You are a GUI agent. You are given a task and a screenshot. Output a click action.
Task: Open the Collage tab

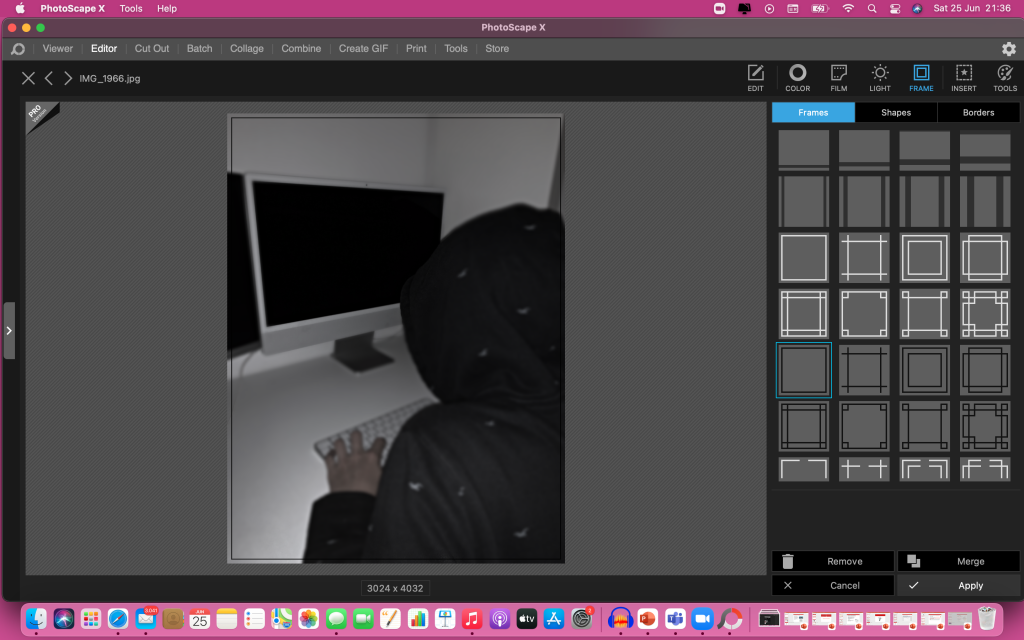pyautogui.click(x=247, y=48)
